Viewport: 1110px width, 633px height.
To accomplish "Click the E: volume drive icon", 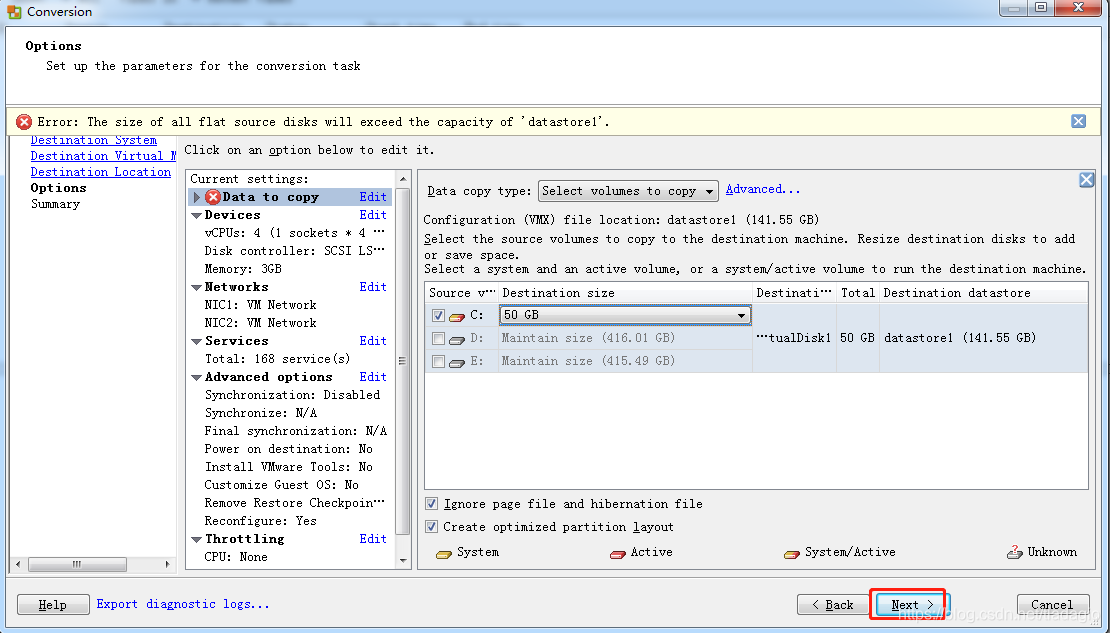I will [x=457, y=363].
